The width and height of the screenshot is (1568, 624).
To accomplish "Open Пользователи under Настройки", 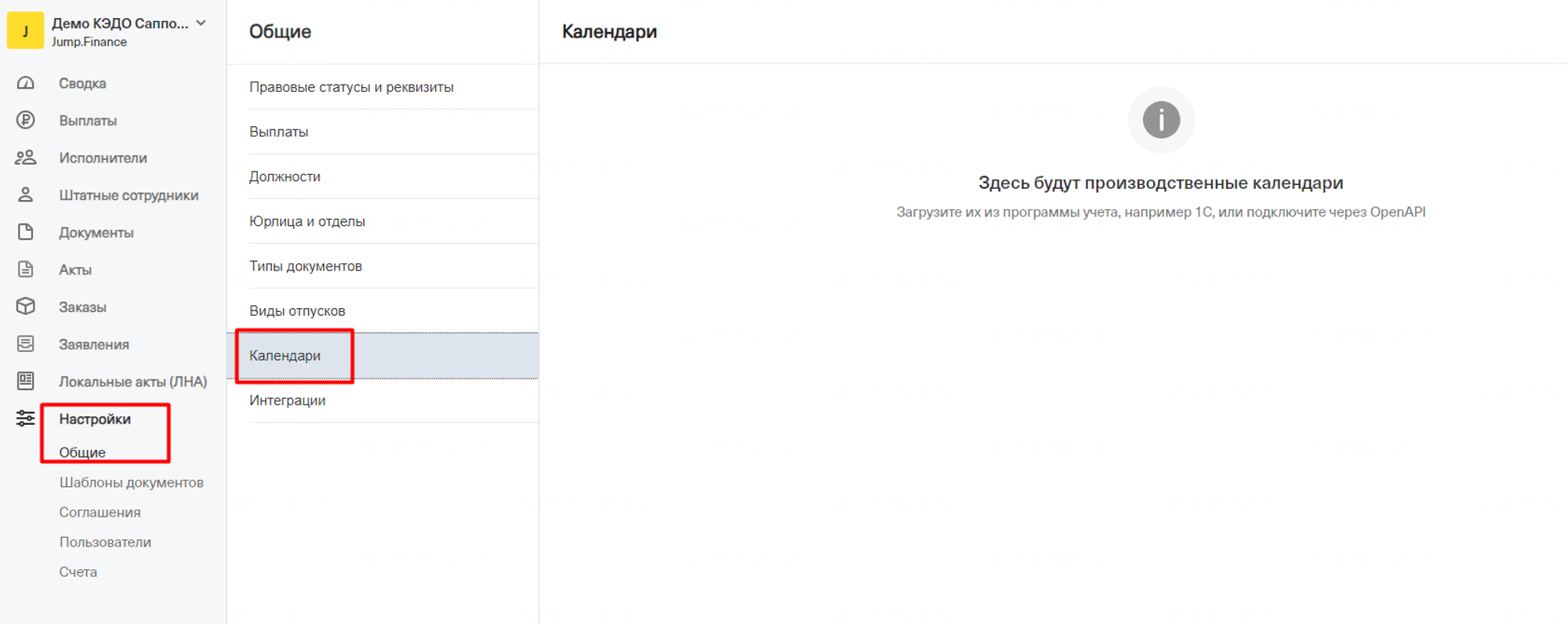I will [x=105, y=542].
